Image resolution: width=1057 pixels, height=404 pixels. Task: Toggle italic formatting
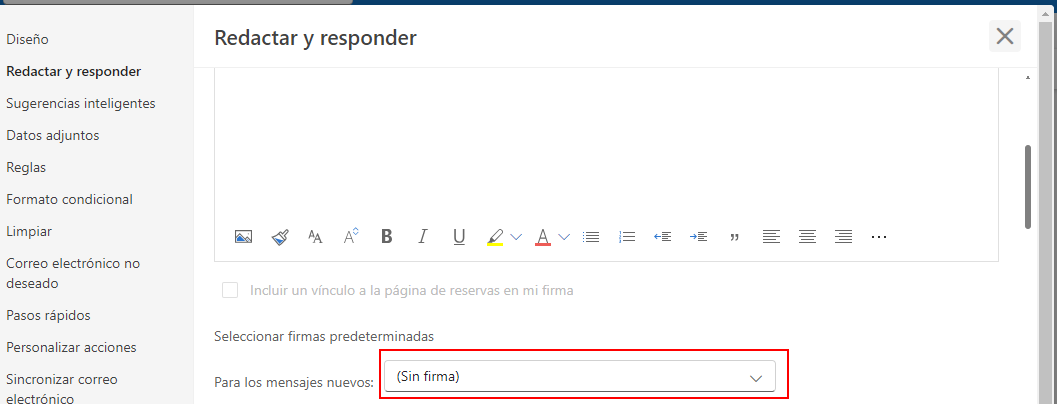(423, 237)
